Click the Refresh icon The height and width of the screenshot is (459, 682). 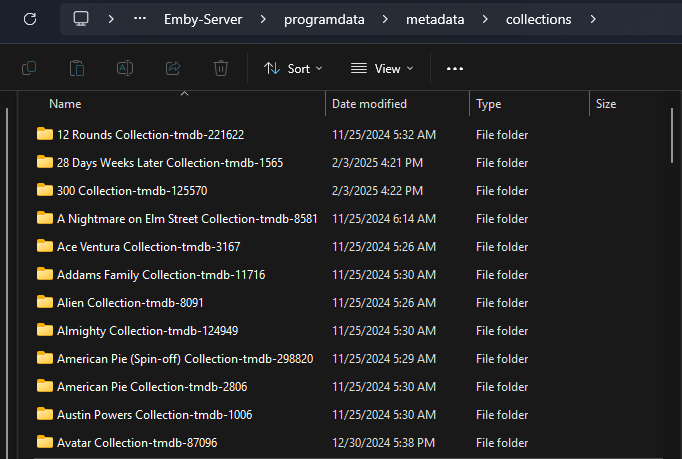30,19
